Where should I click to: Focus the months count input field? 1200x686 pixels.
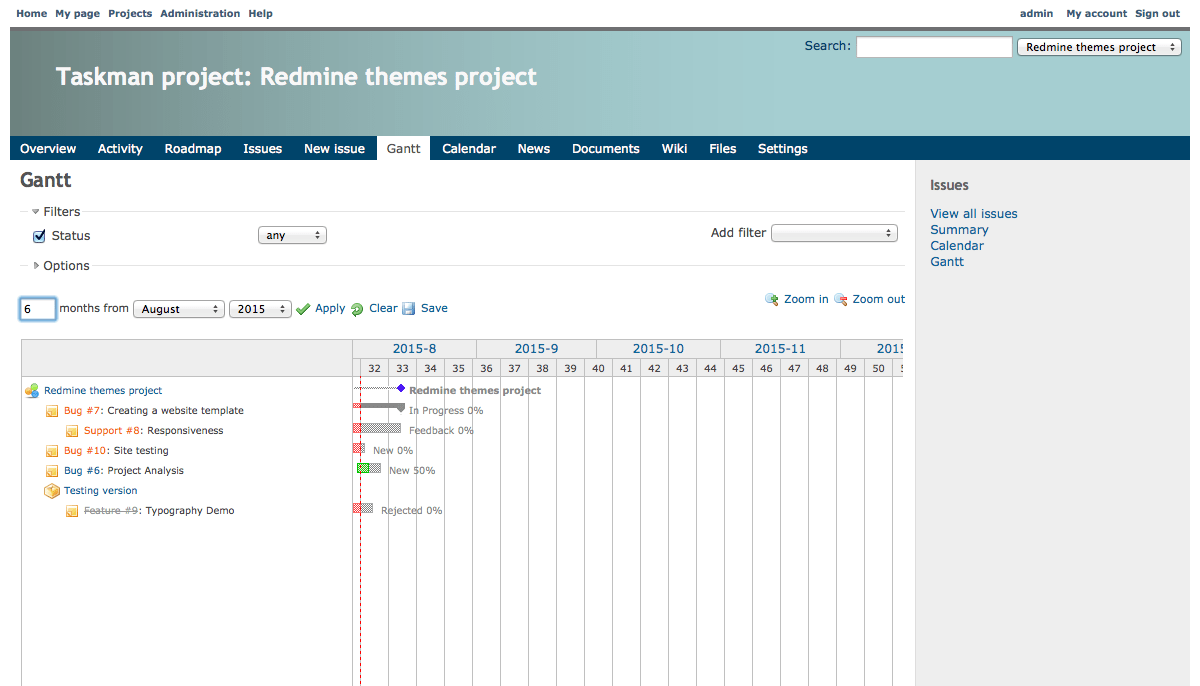(38, 309)
